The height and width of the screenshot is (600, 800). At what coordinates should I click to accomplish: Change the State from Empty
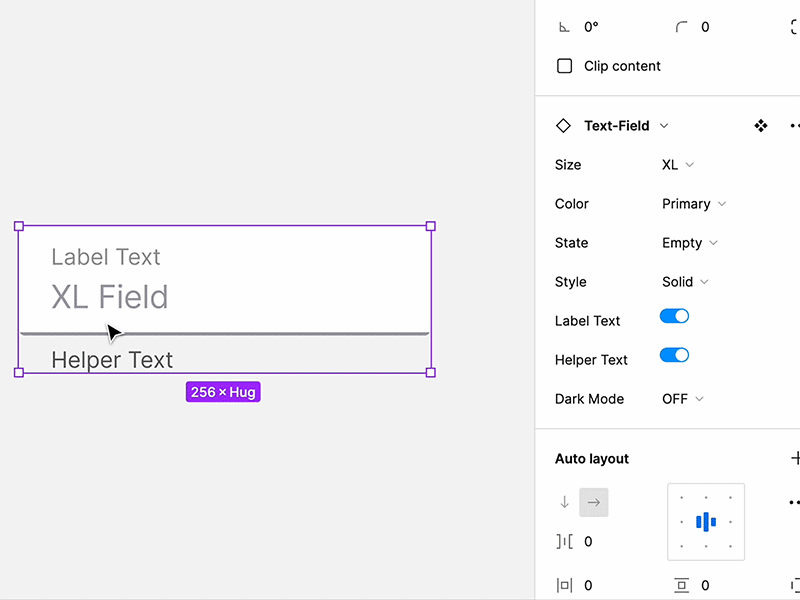(689, 243)
